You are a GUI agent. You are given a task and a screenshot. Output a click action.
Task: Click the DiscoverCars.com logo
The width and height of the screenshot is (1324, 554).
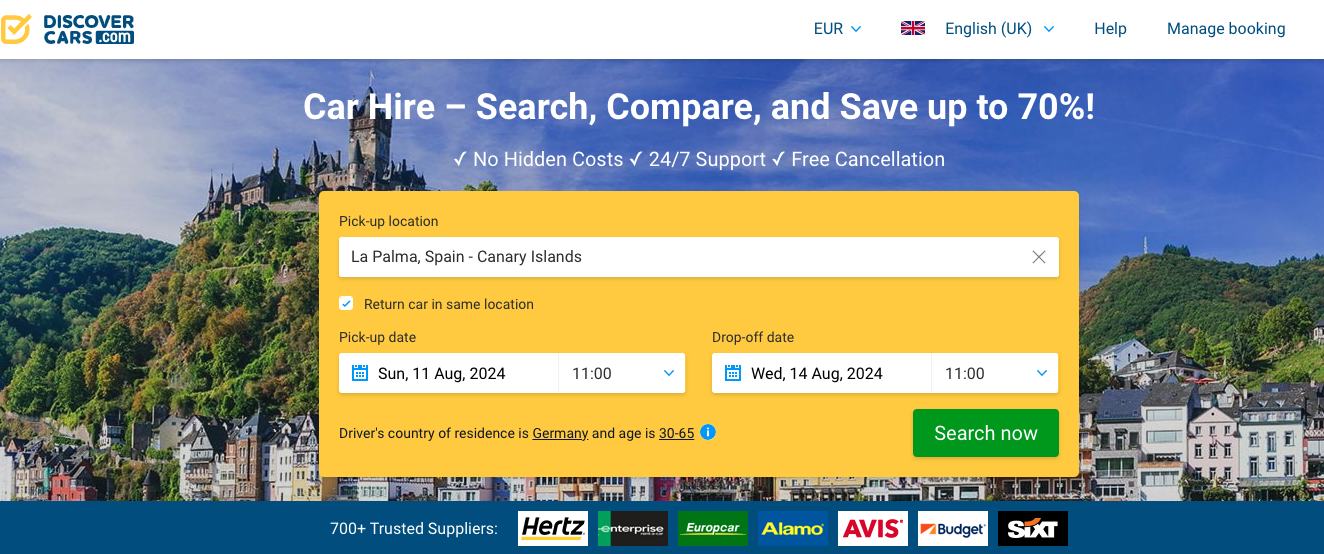tap(68, 29)
